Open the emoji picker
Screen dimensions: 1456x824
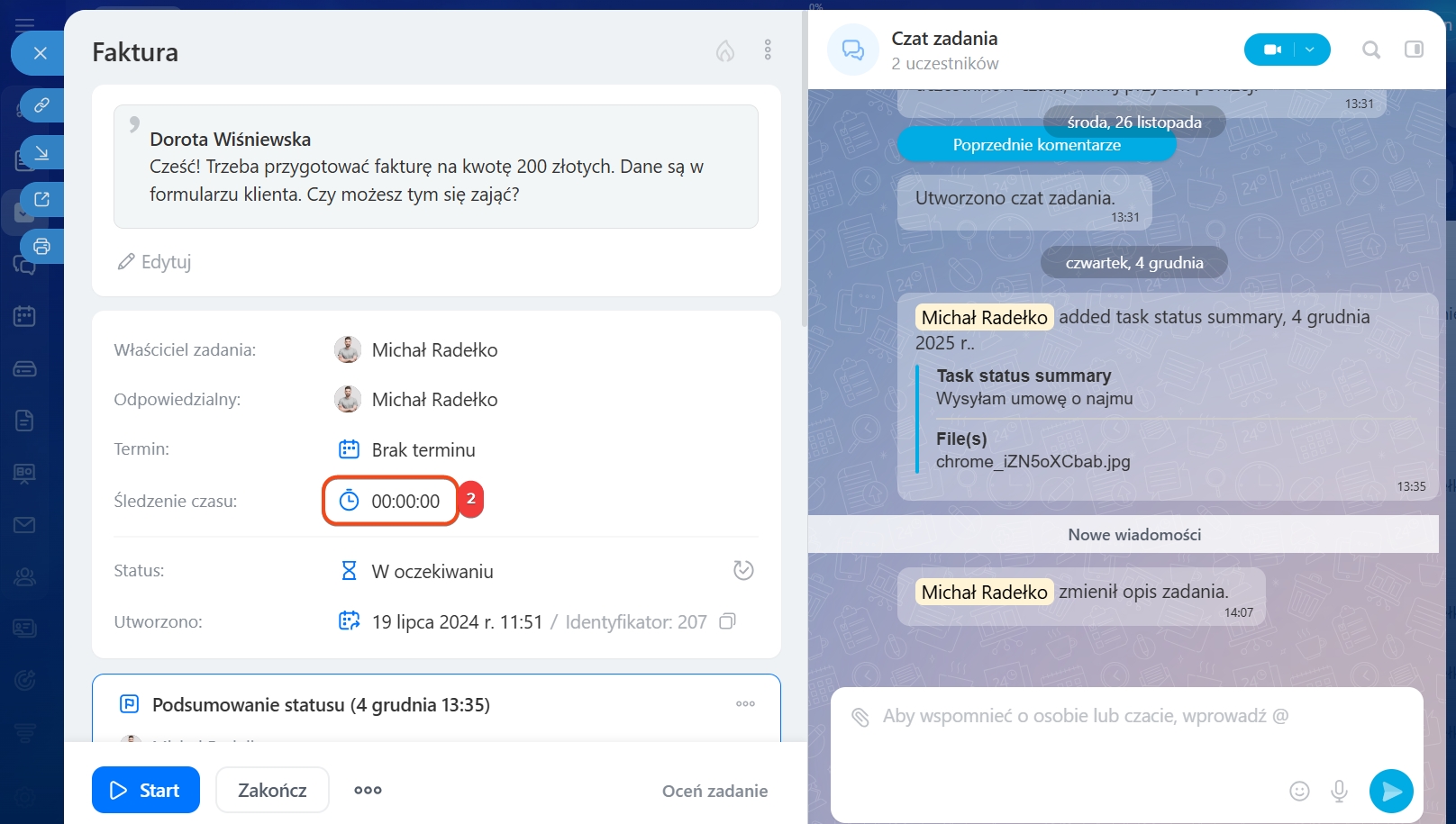[1299, 791]
